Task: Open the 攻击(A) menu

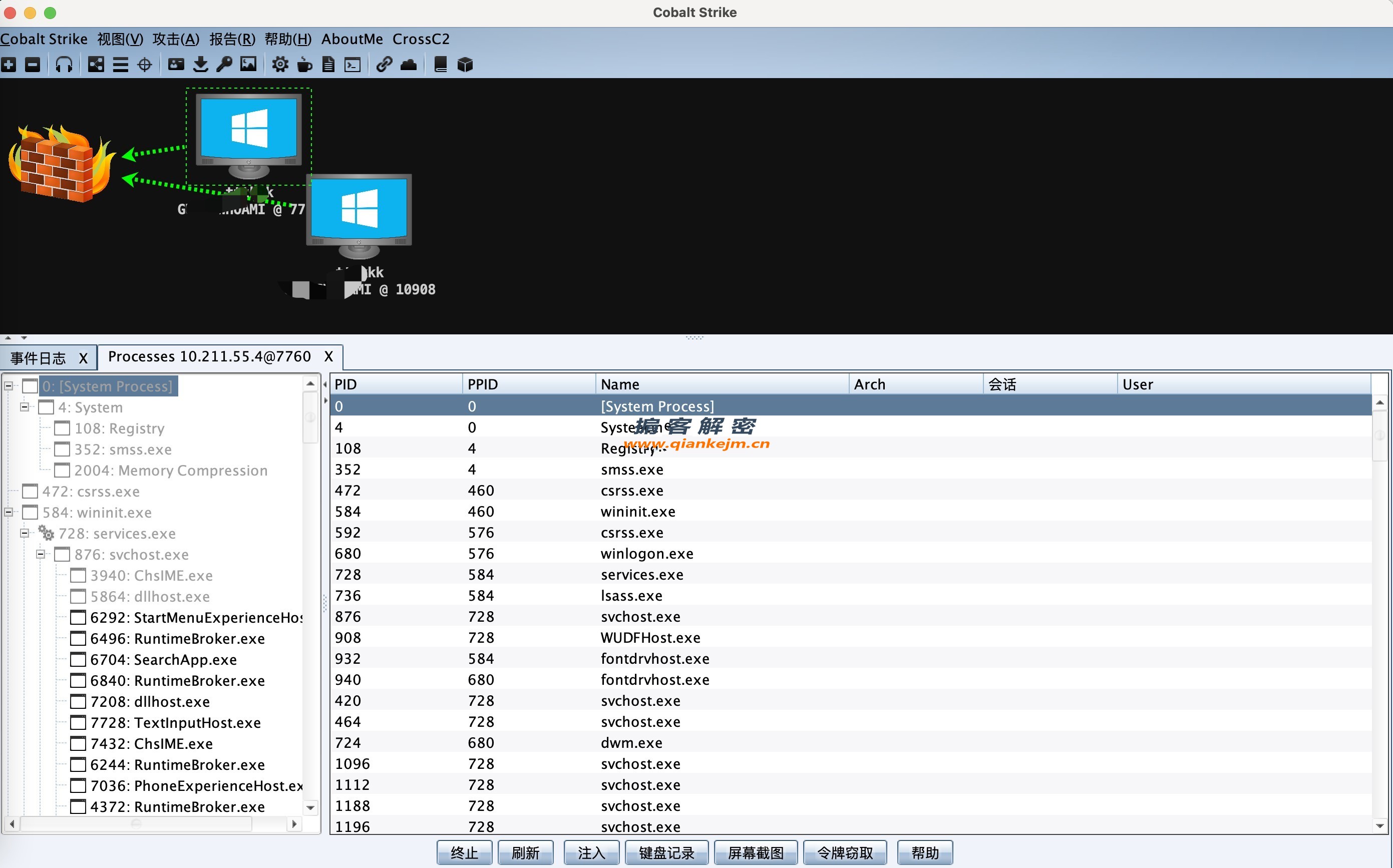Action: point(176,39)
